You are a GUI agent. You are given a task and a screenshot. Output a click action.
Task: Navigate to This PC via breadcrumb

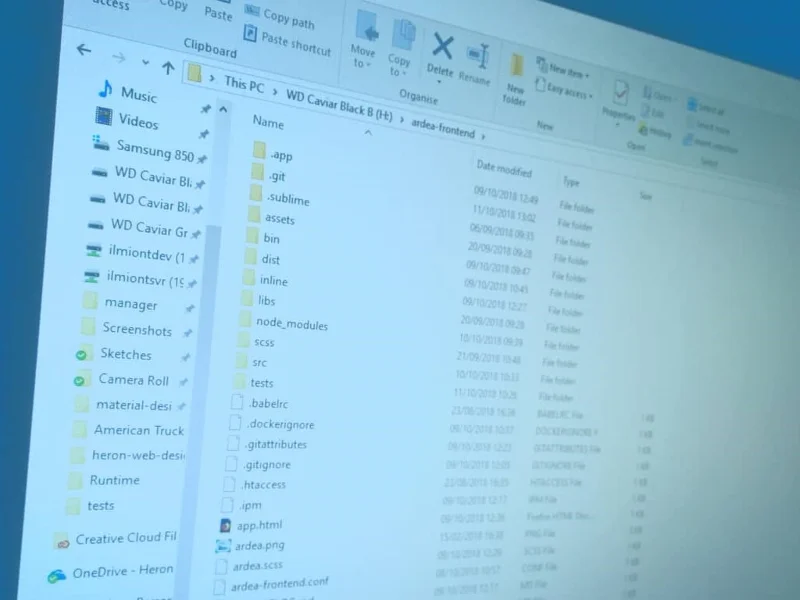(x=245, y=86)
